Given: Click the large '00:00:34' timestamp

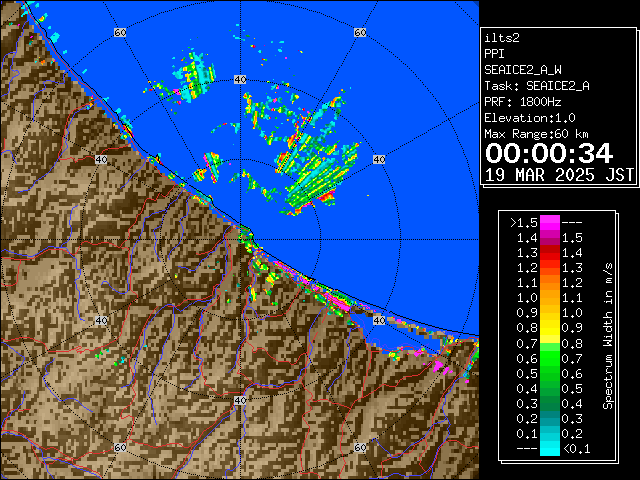Looking at the screenshot, I should click(549, 153).
